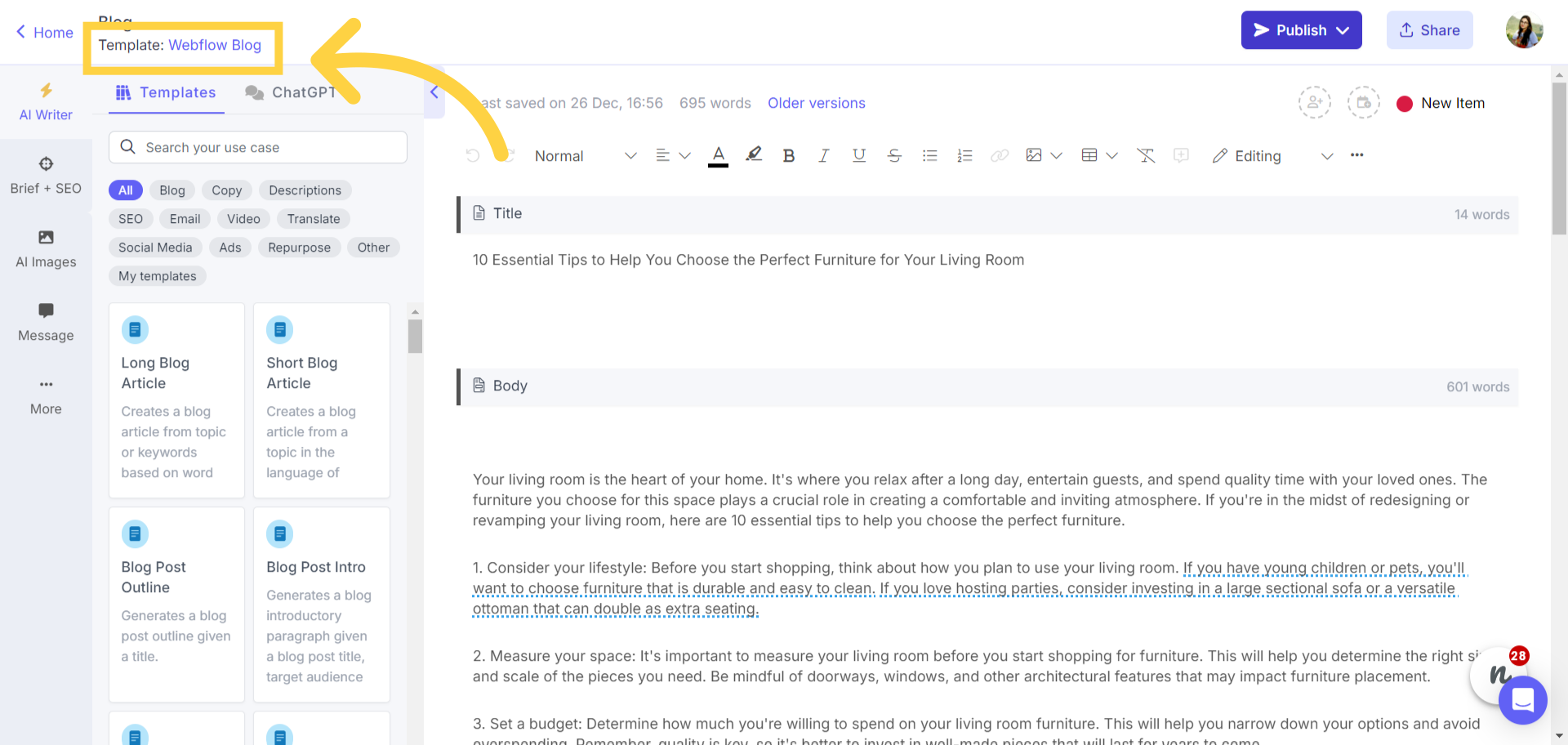This screenshot has height=745, width=1568.
Task: Collapse the templates side panel
Action: pos(434,91)
